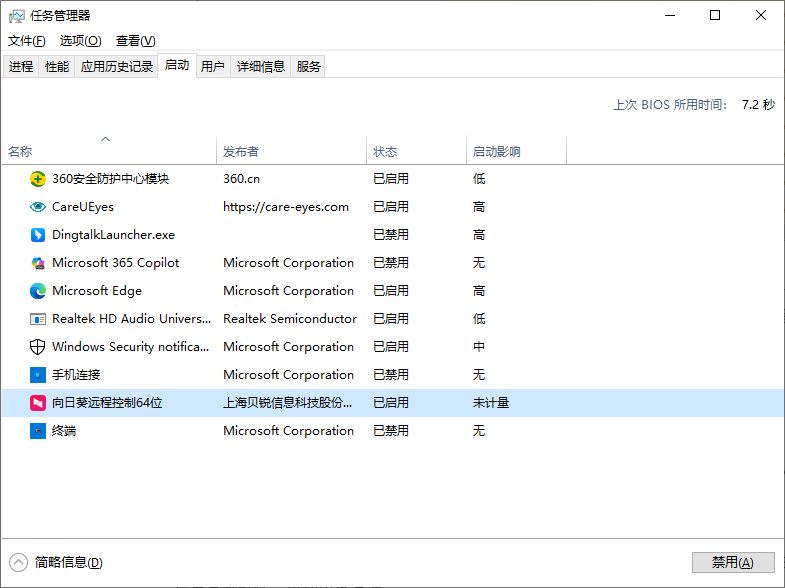The image size is (785, 588).
Task: Select the 360安全防护中心模块 row name
Action: [111, 179]
